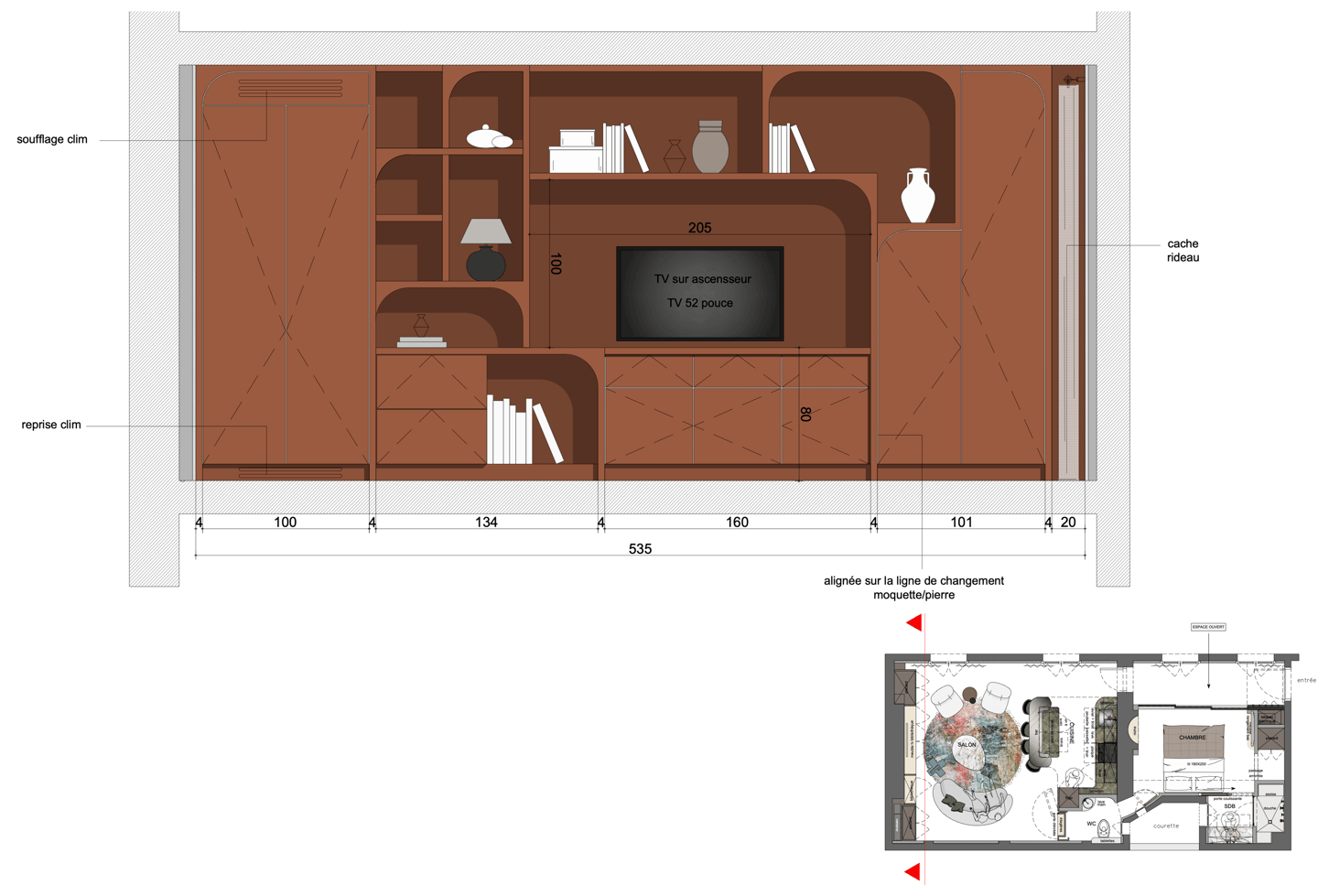Image resolution: width=1318 pixels, height=896 pixels.
Task: Click the 'TV 52 pouce' text
Action: click(700, 303)
